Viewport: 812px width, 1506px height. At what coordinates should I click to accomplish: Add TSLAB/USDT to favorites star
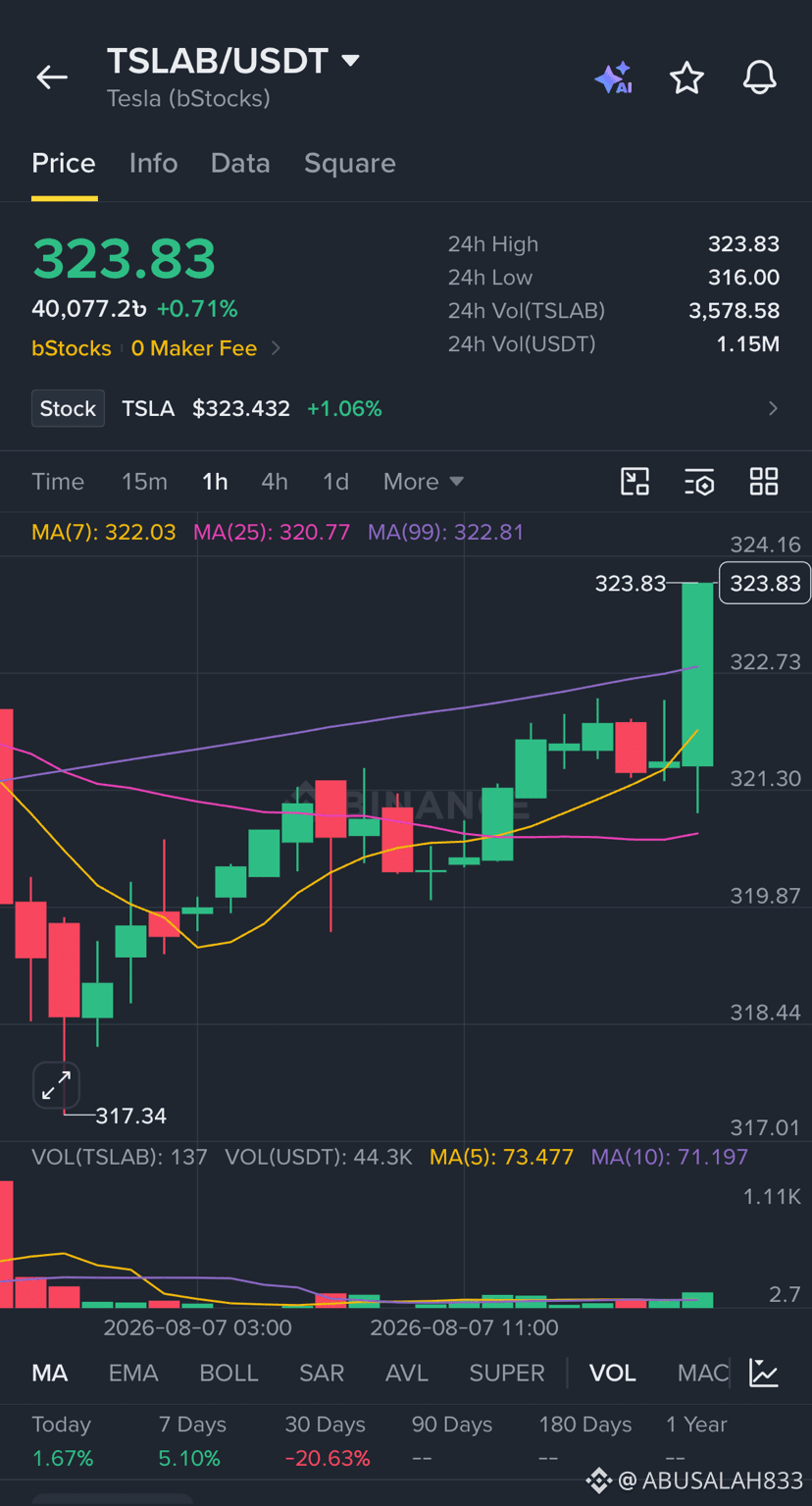coord(686,78)
